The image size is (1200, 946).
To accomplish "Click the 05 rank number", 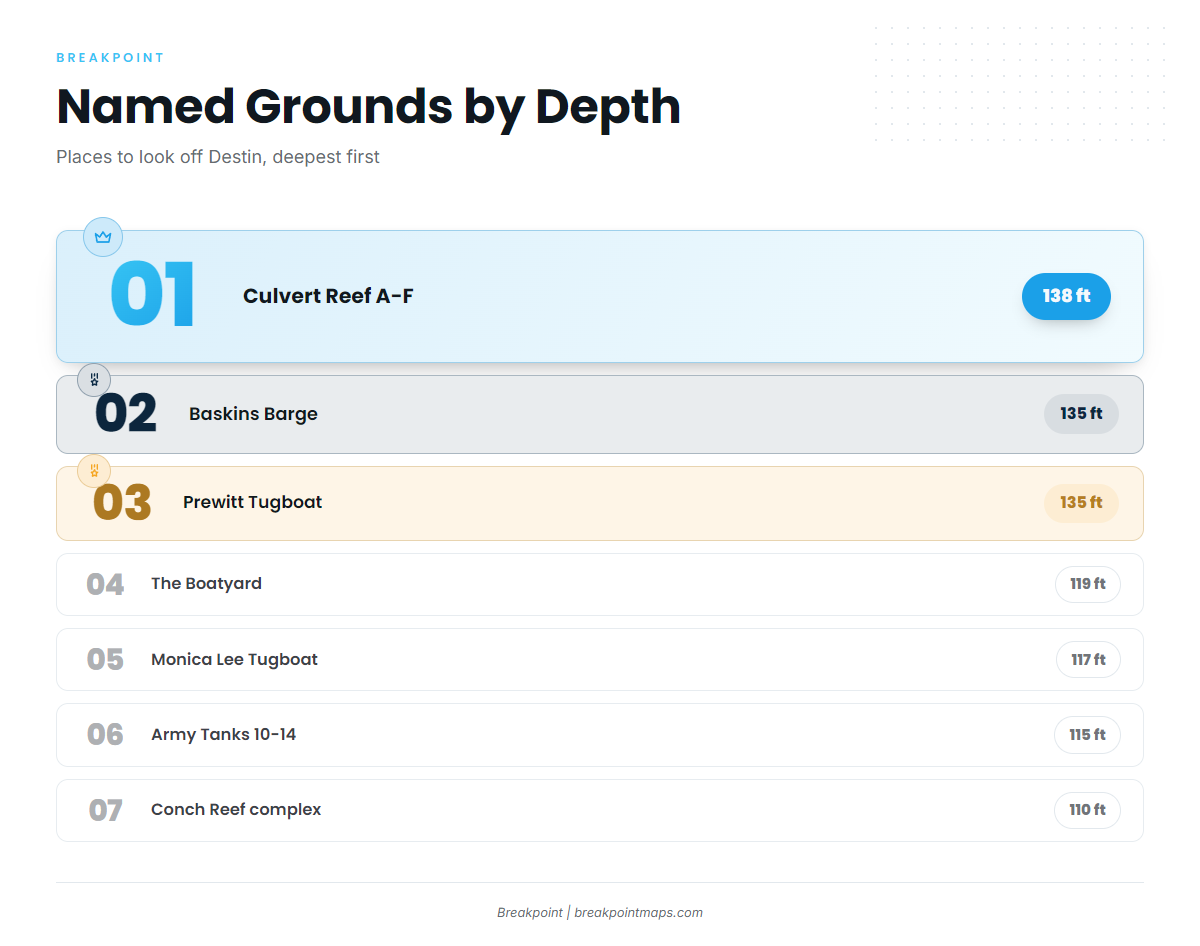I will [105, 660].
